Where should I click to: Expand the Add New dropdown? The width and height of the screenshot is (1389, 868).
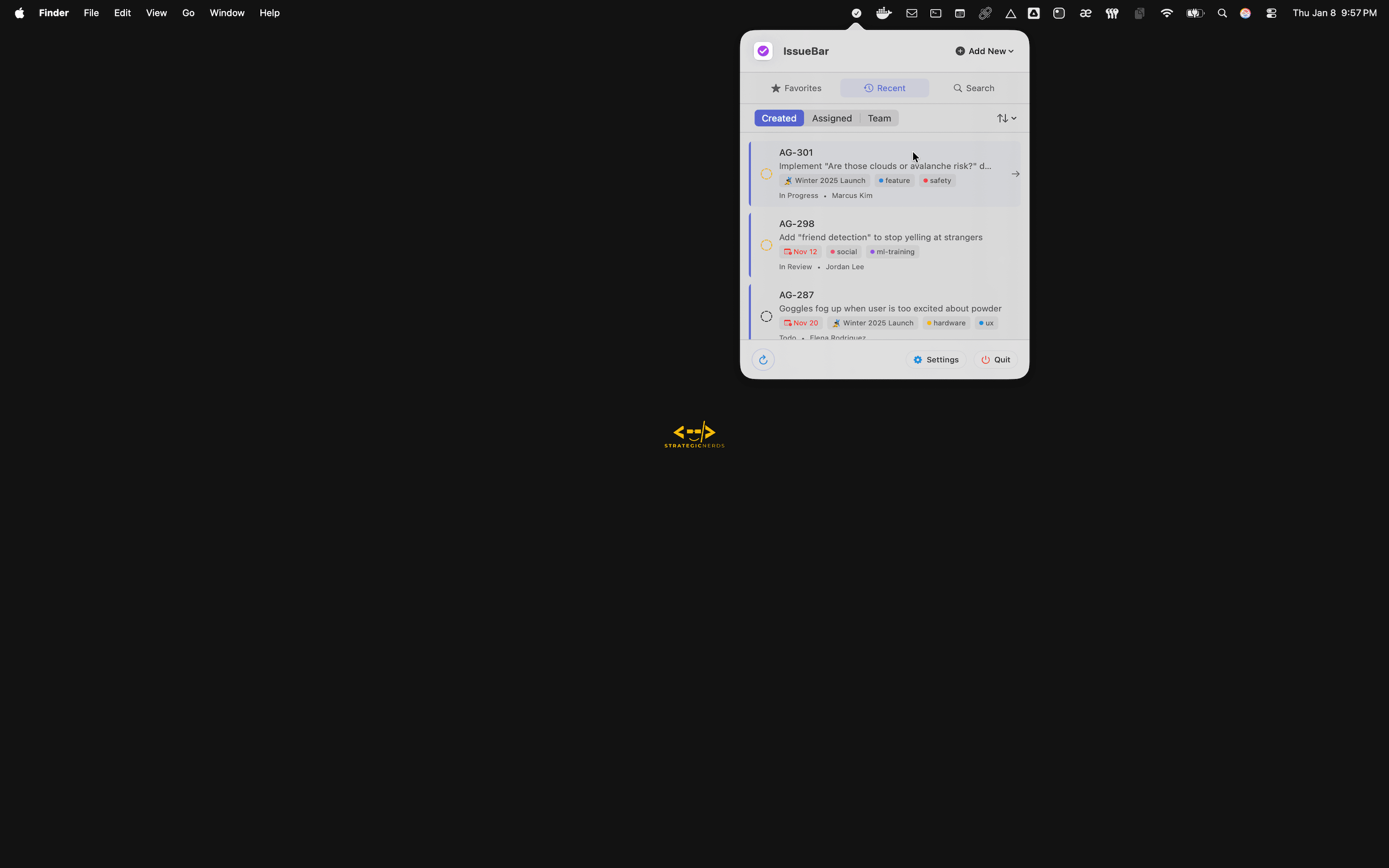tap(984, 51)
